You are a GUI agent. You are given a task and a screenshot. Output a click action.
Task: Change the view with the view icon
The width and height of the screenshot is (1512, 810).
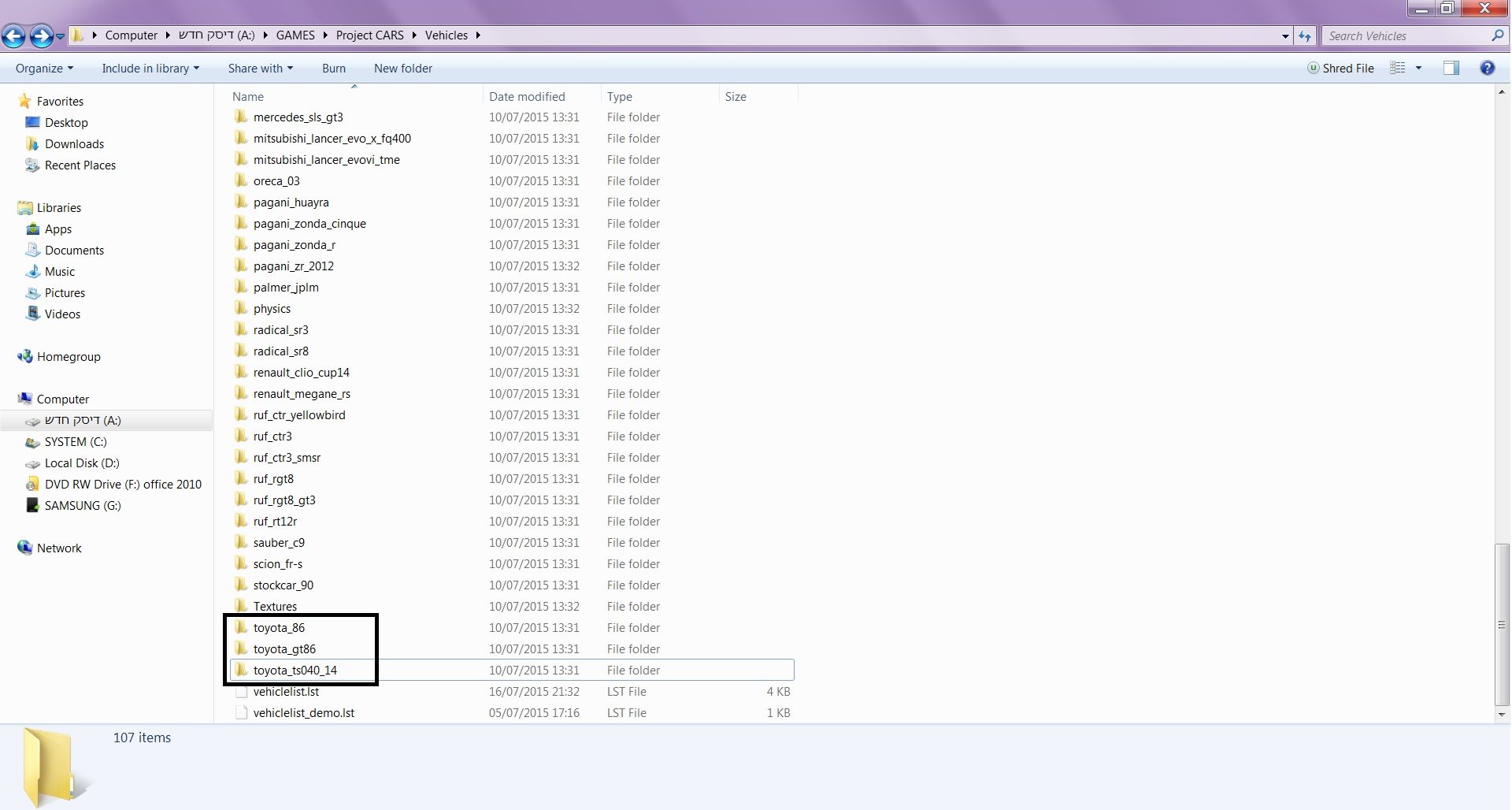click(1398, 69)
